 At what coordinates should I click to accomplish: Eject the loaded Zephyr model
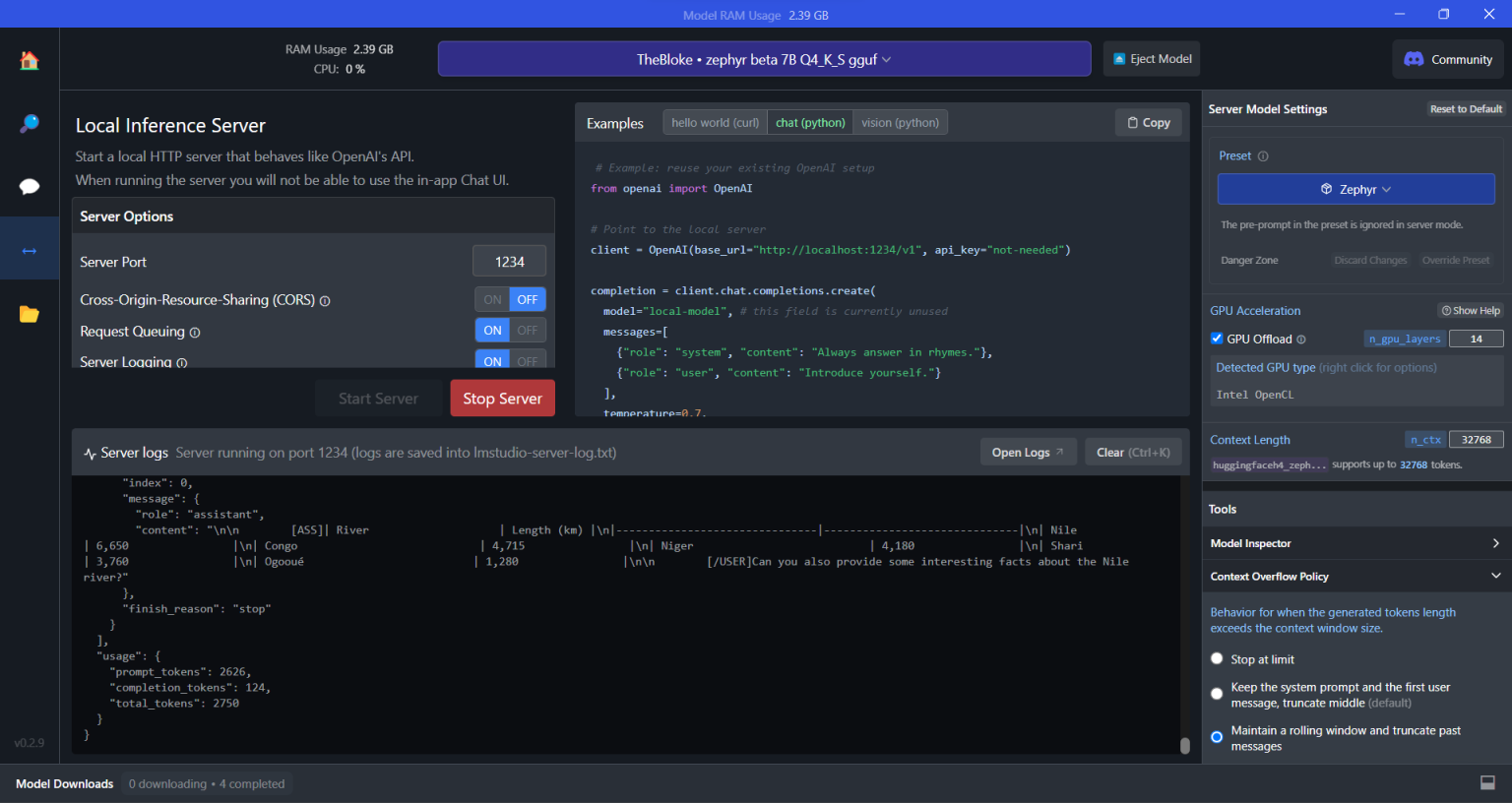[1151, 58]
